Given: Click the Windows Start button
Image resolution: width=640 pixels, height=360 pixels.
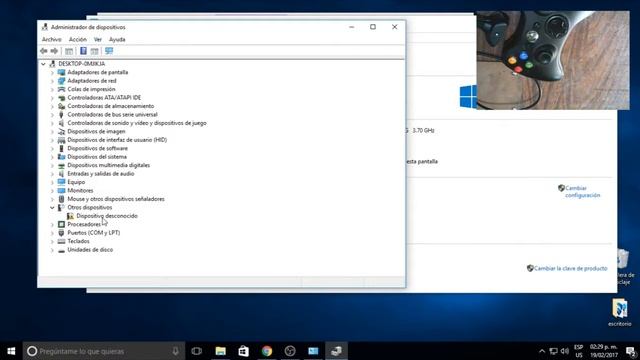Looking at the screenshot, I should point(11,351).
